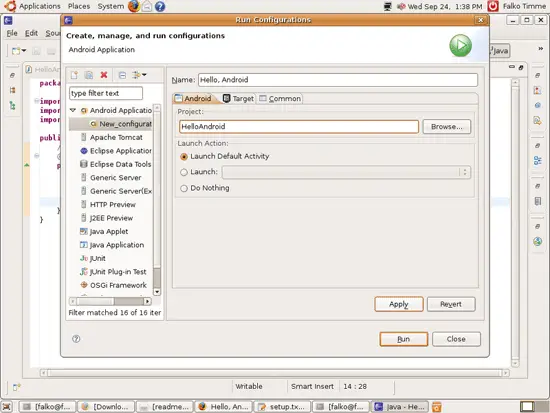
Task: Select J2EE Preview item
Action: point(107,218)
